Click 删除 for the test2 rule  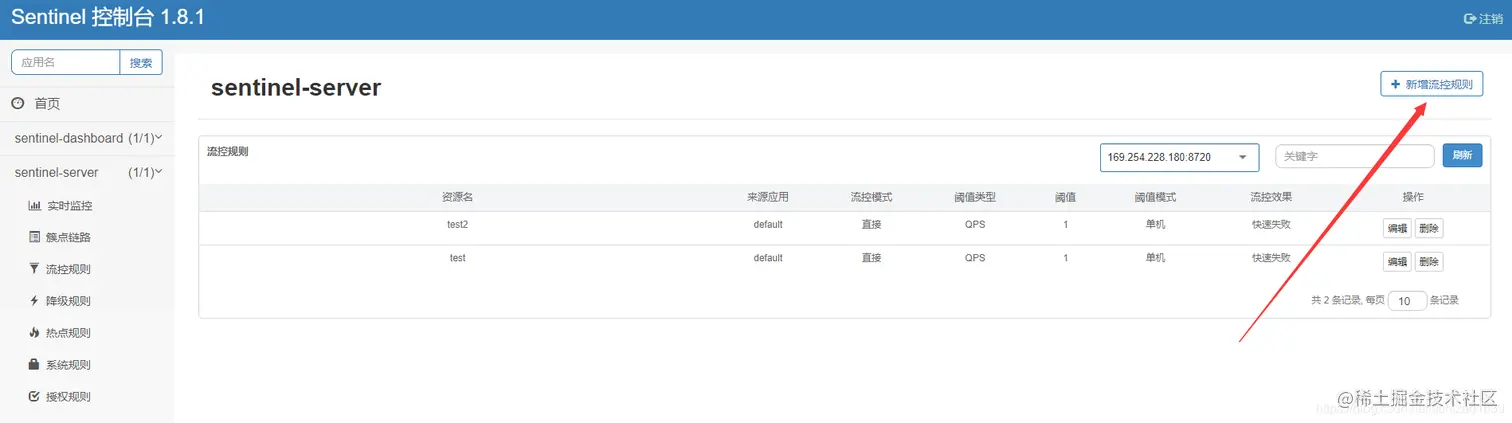[1429, 228]
